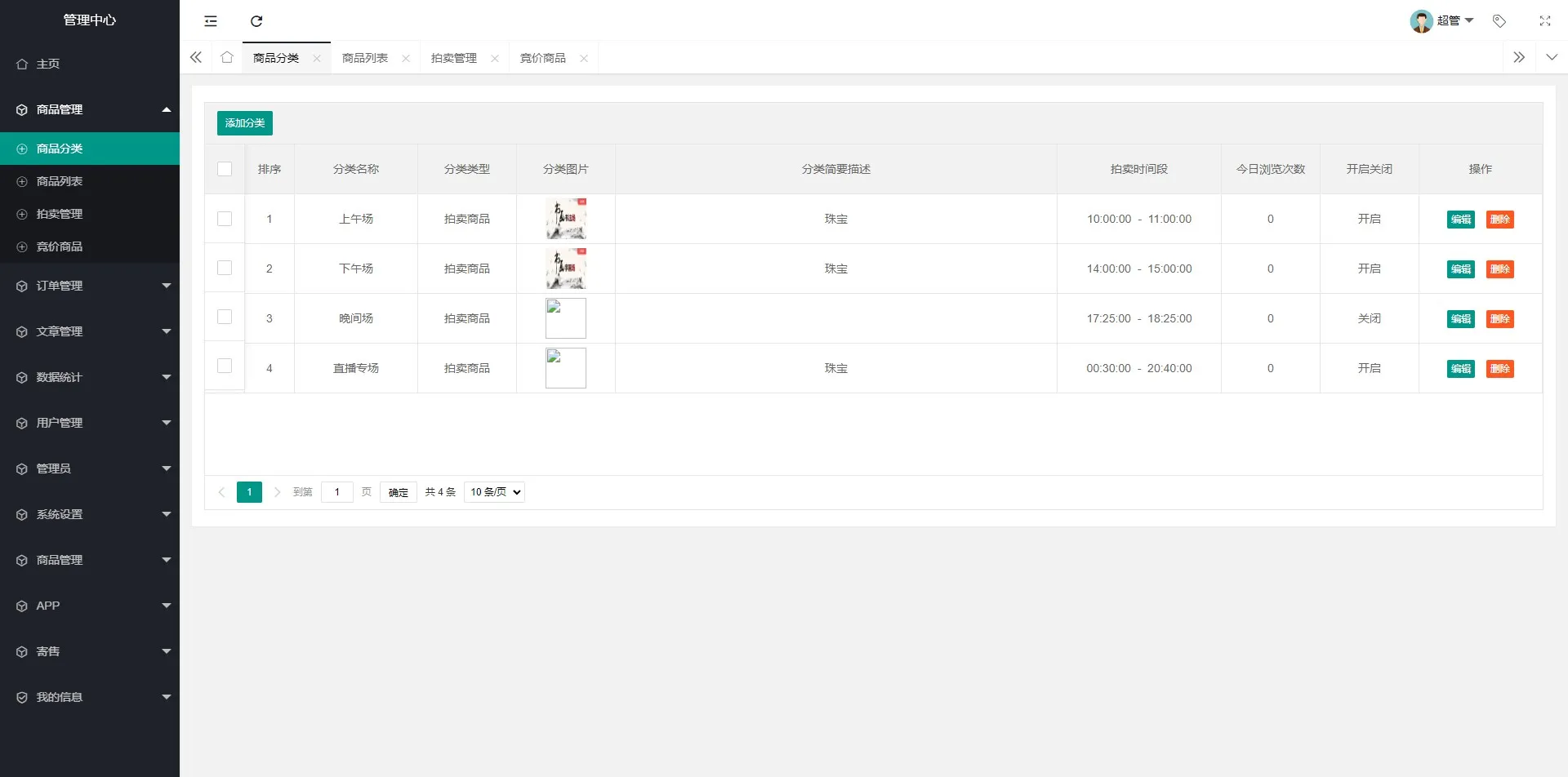
Task: Click the refresh page icon
Action: point(256,21)
